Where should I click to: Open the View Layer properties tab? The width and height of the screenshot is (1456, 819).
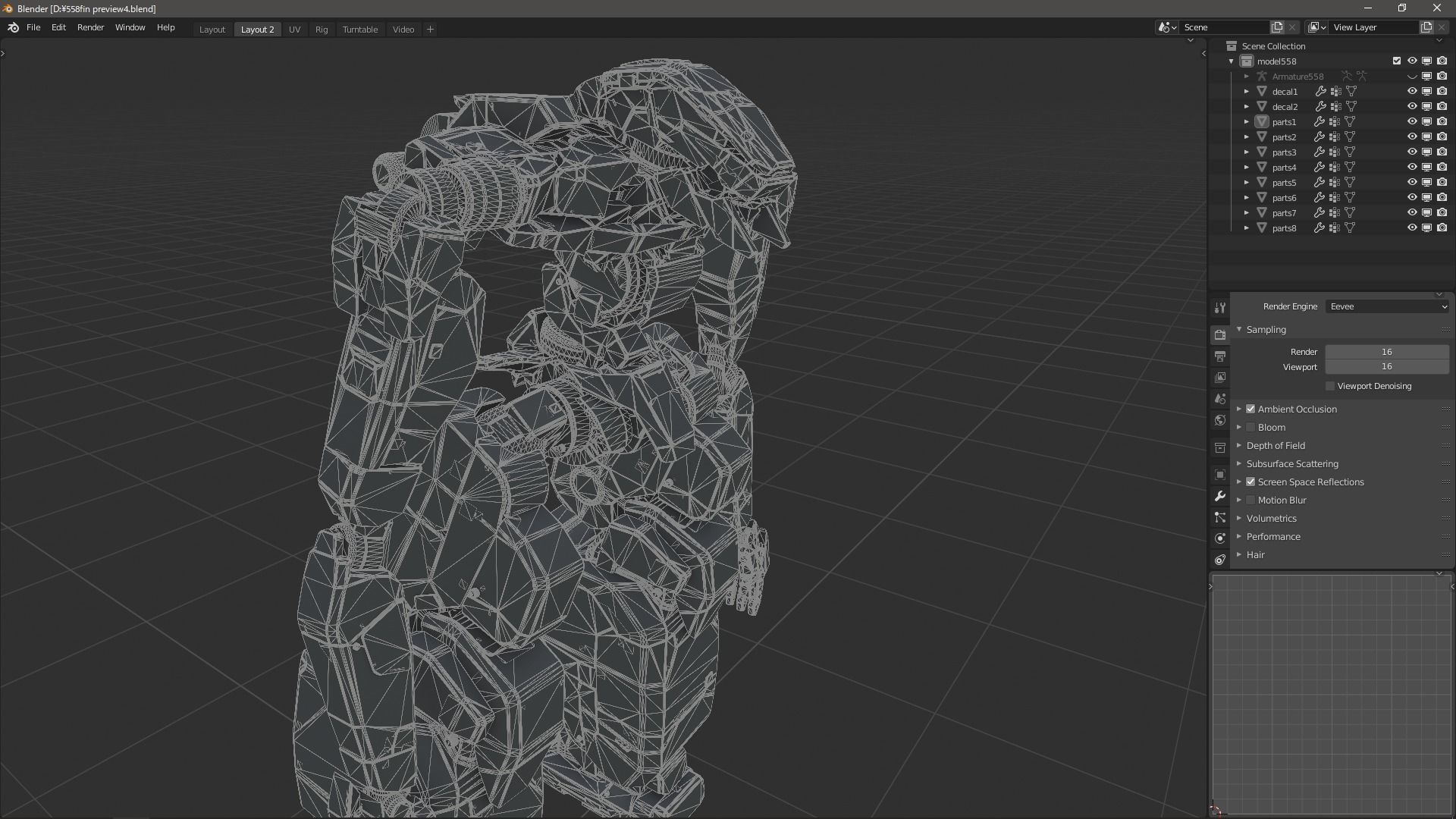tap(1219, 377)
